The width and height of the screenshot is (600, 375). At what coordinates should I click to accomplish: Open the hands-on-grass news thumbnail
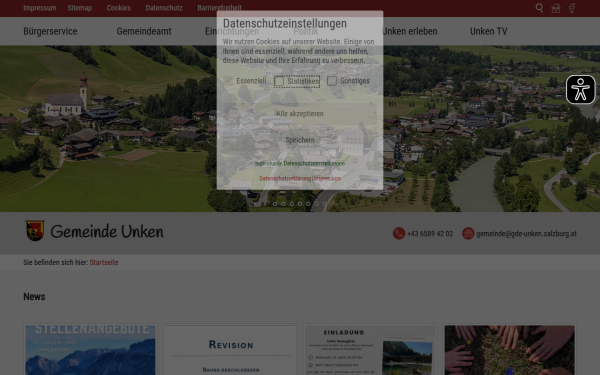point(509,350)
